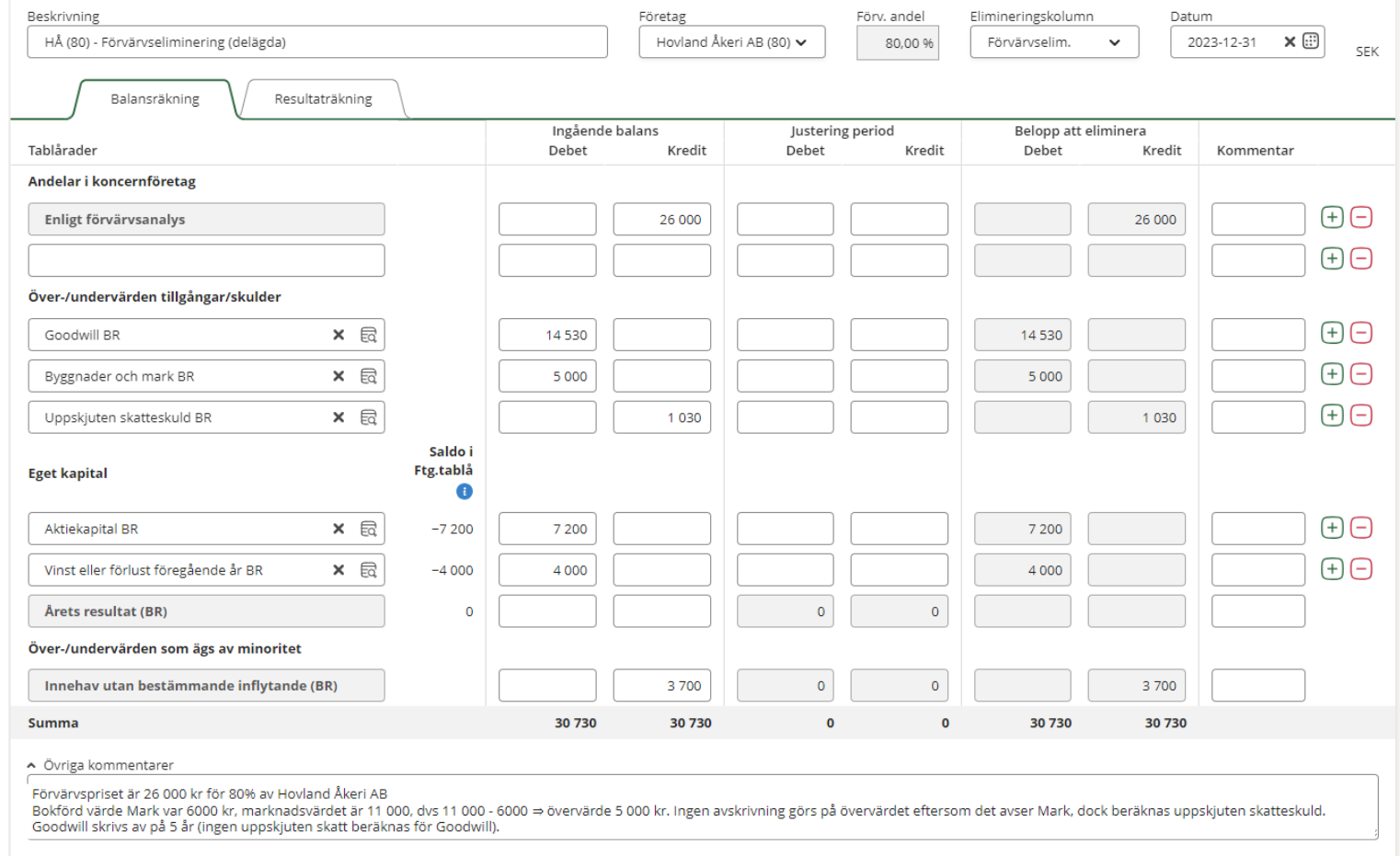Collapse the Övriga kommentarer section
Viewport: 1400px width, 856px height.
coord(32,765)
